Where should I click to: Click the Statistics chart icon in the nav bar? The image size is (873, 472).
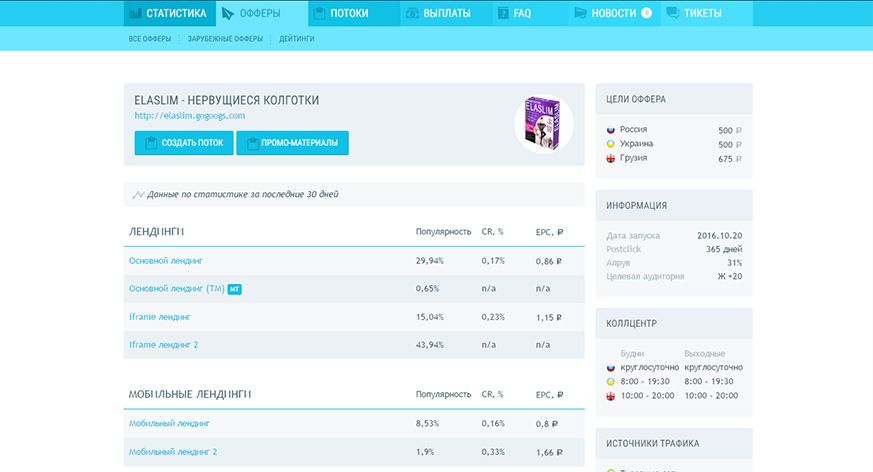[135, 13]
